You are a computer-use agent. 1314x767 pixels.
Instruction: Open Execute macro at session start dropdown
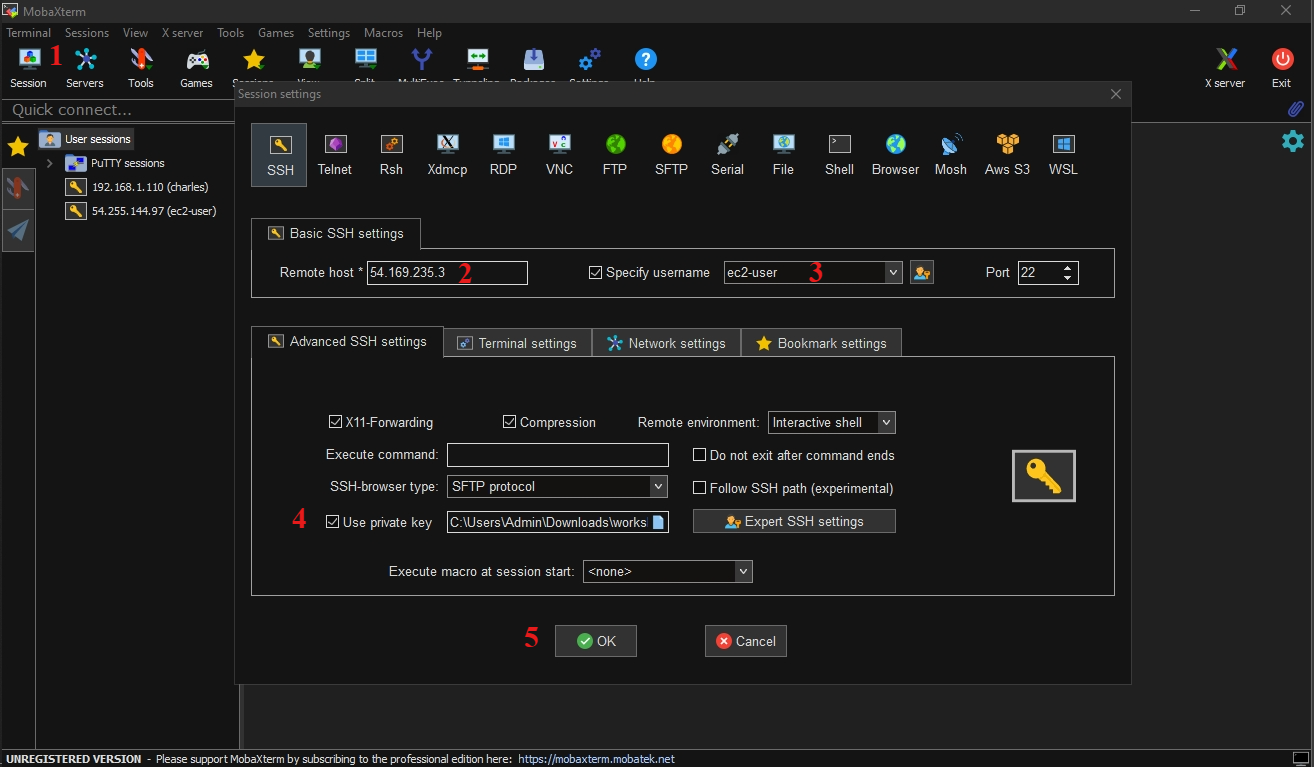click(x=743, y=572)
